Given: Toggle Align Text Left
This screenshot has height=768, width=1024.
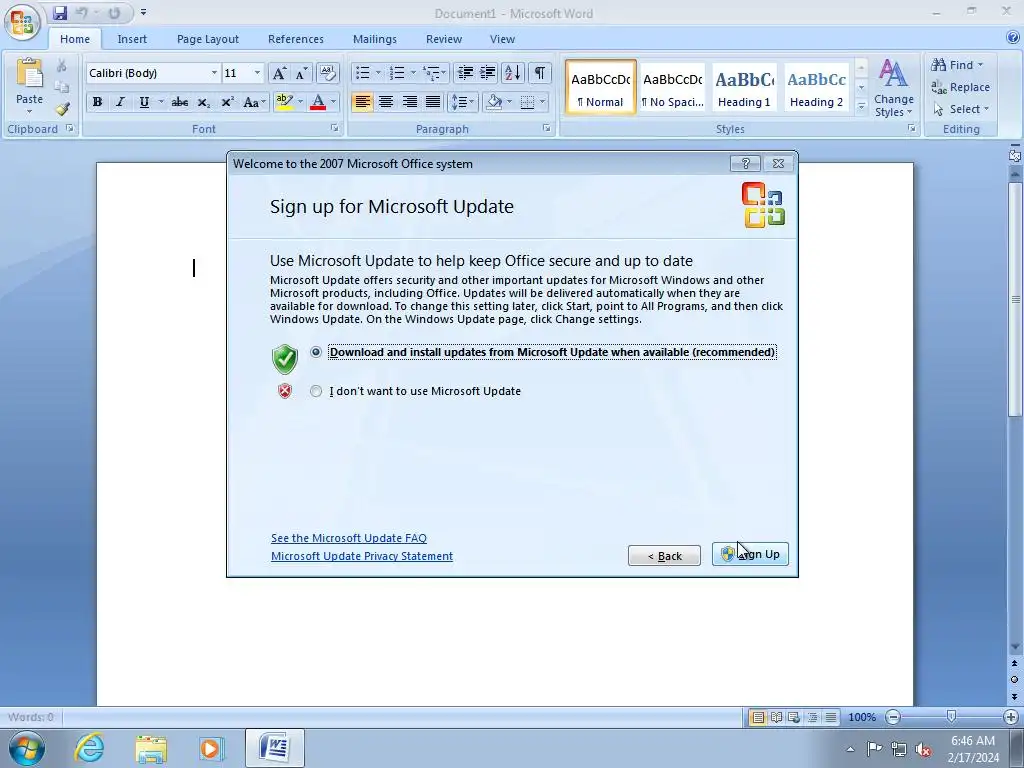Looking at the screenshot, I should (x=362, y=102).
